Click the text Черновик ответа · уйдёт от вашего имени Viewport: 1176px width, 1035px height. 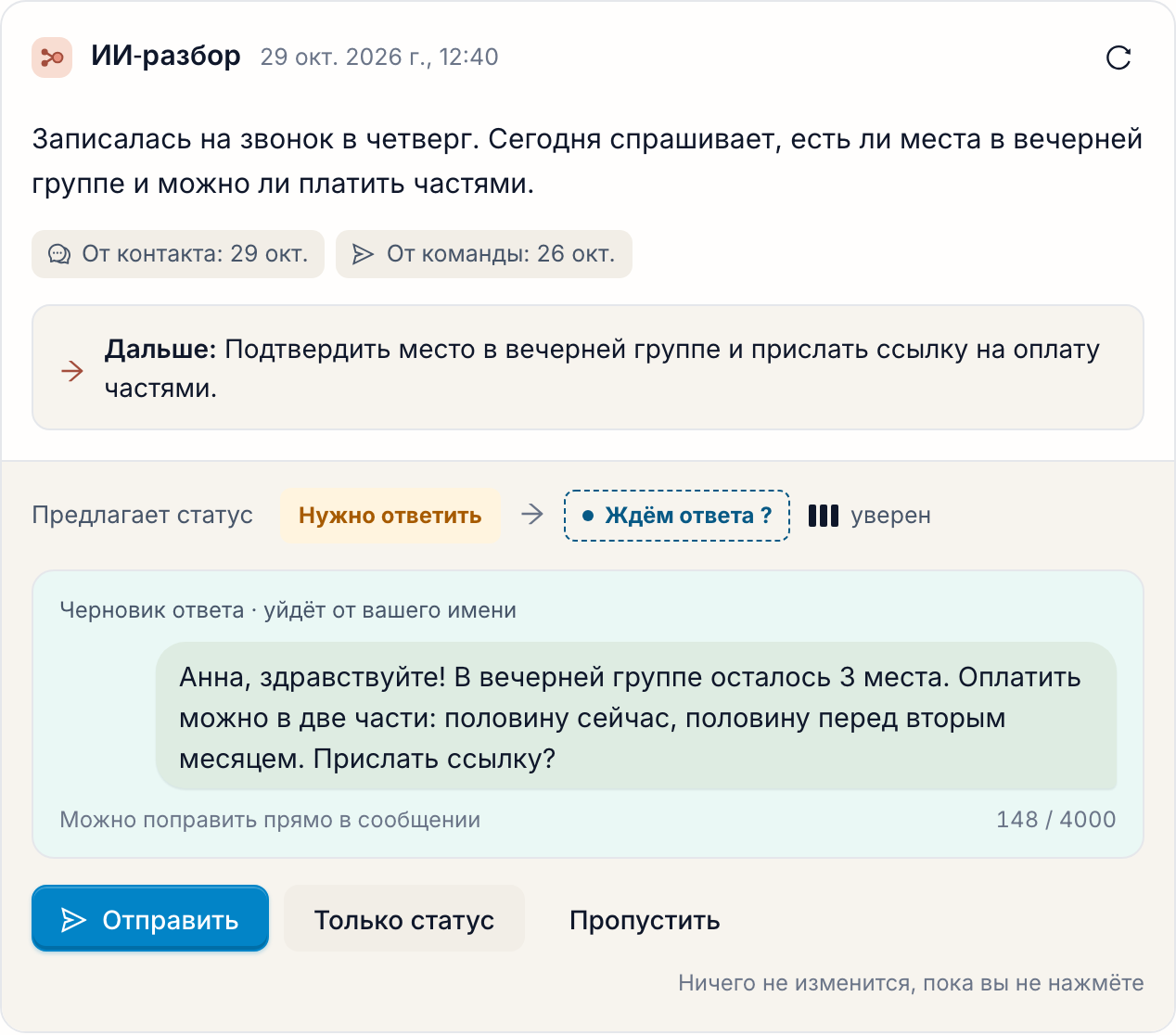point(288,610)
